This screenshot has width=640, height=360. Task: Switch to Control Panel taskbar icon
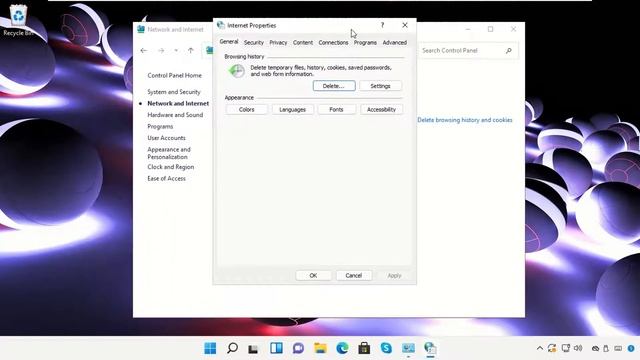(408, 348)
